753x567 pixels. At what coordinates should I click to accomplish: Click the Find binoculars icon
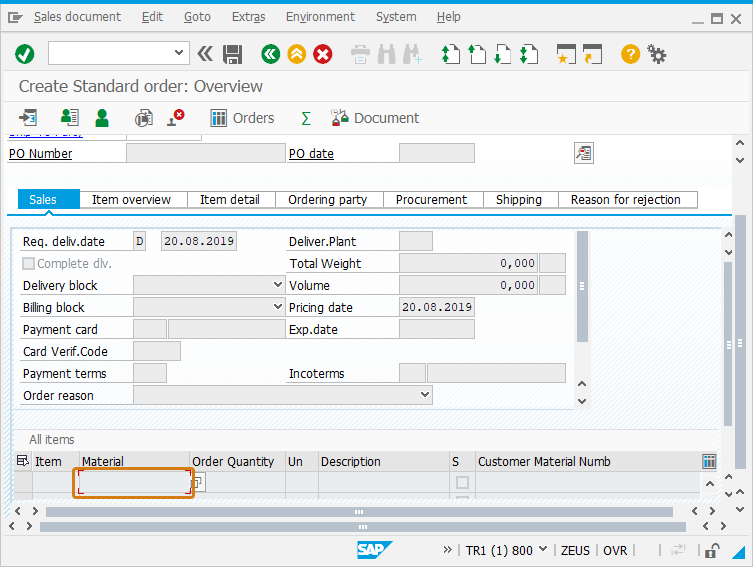point(387,54)
